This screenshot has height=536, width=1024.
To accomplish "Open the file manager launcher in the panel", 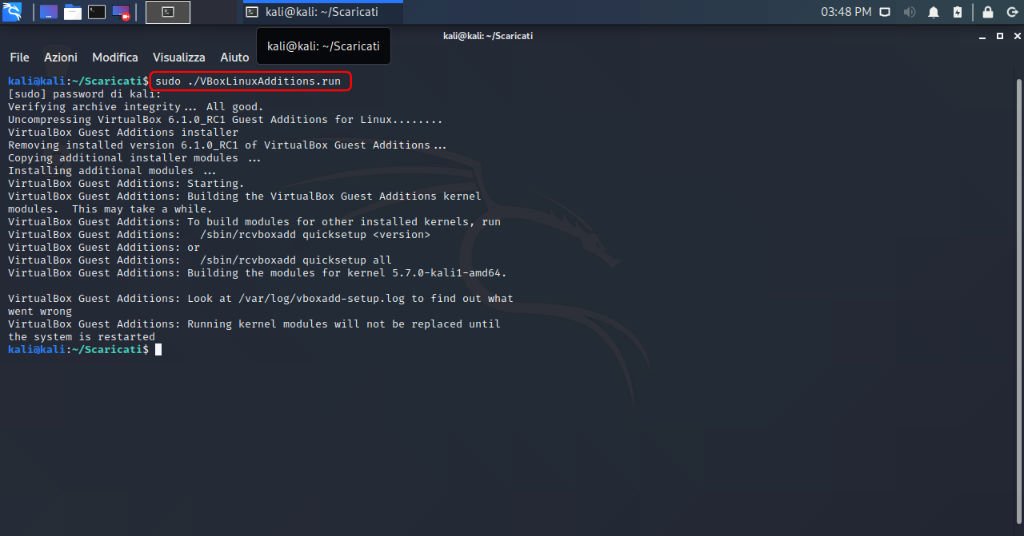I will 72,12.
